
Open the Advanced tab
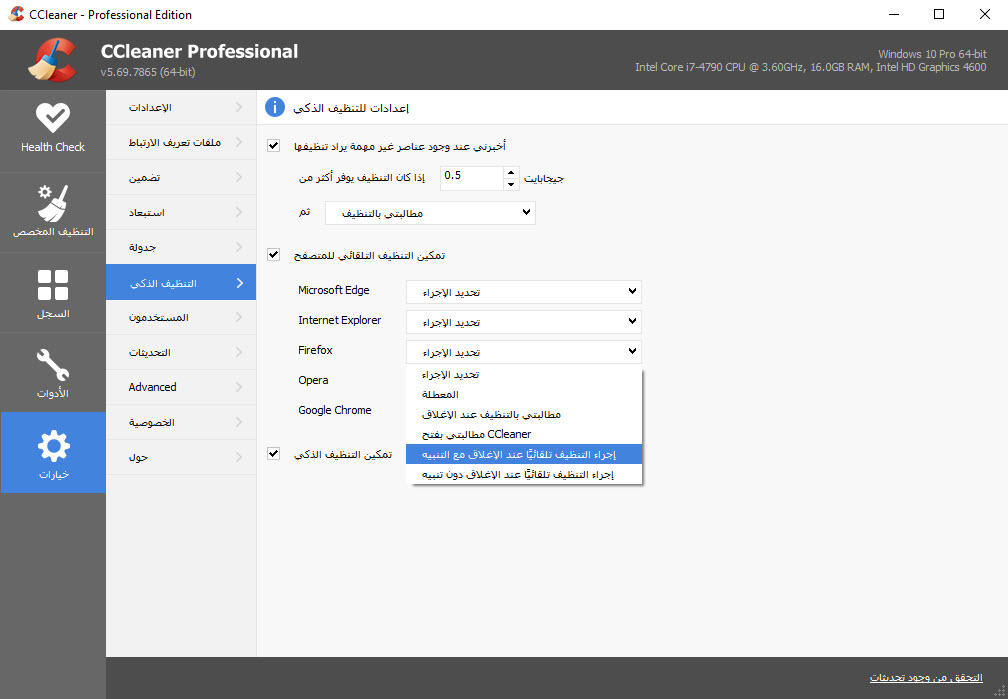tap(181, 387)
